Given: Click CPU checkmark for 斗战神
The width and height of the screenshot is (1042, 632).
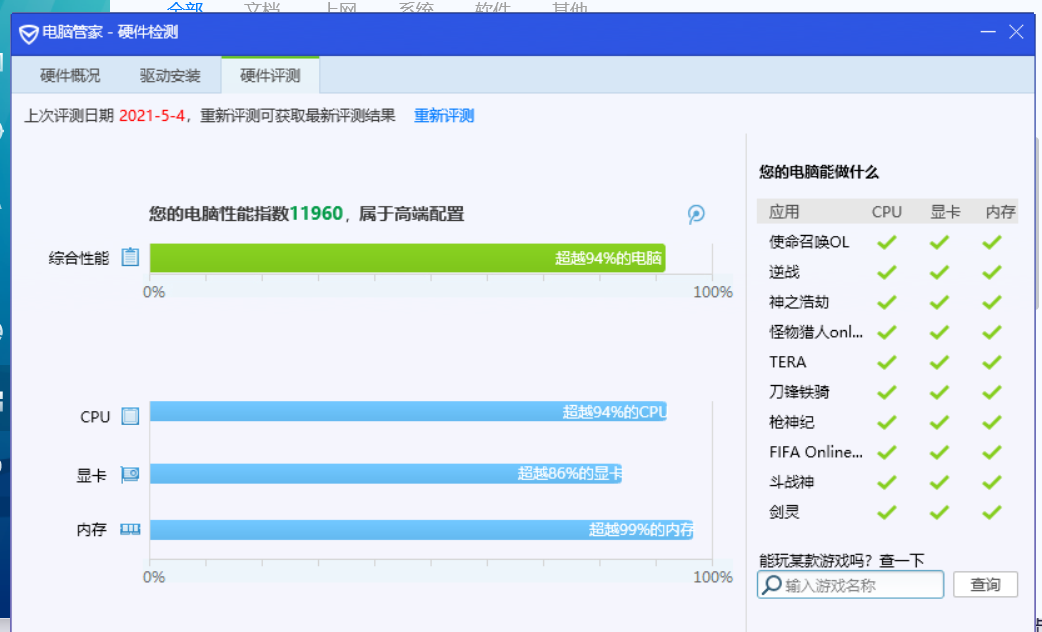Looking at the screenshot, I should point(886,482).
